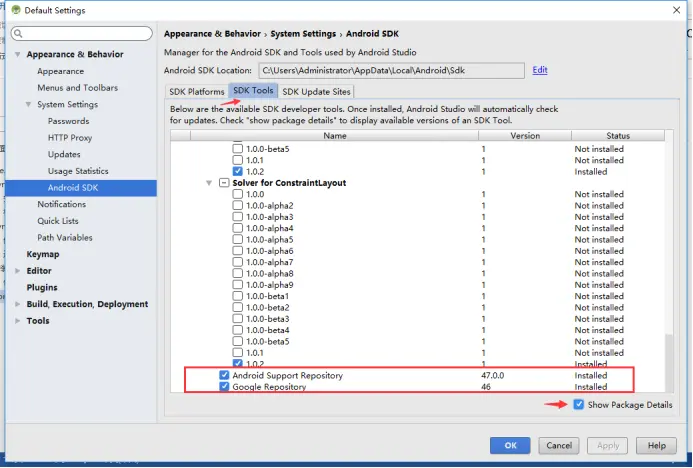This screenshot has width=693, height=468.
Task: Open the Notifications settings
Action: (x=62, y=204)
